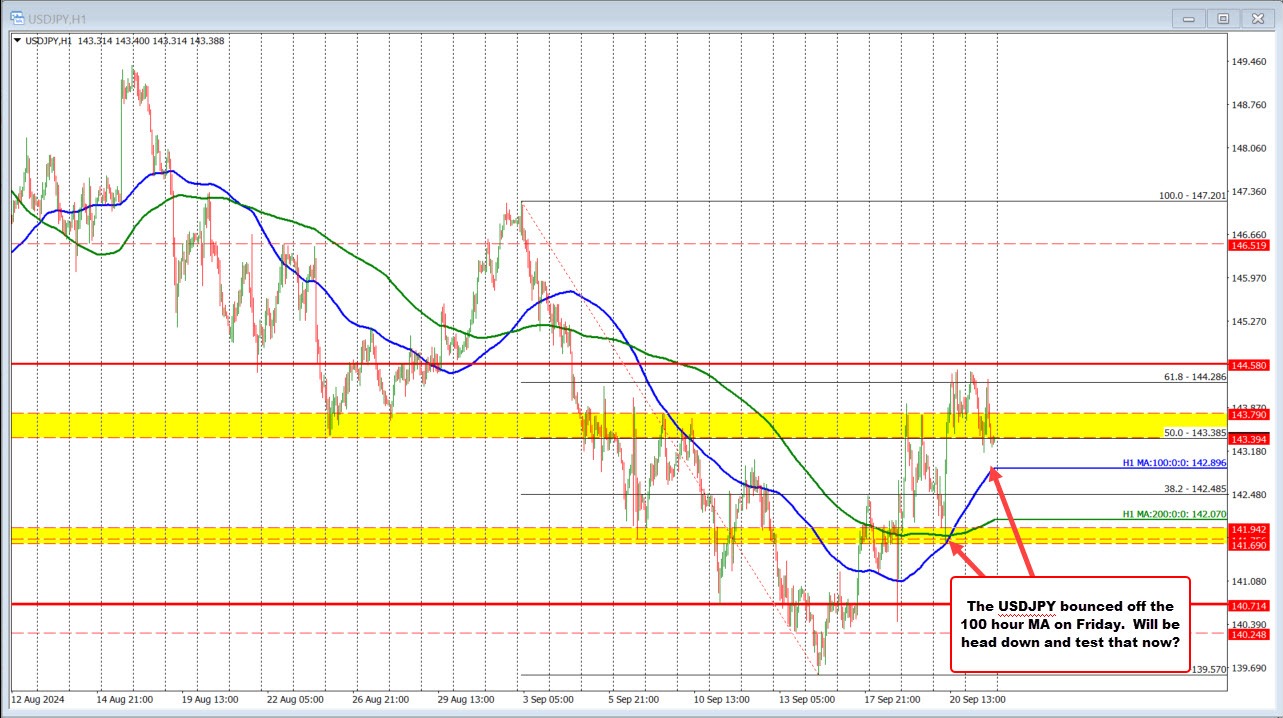Click the 12 Aug 2024 time axis label

coord(38,700)
